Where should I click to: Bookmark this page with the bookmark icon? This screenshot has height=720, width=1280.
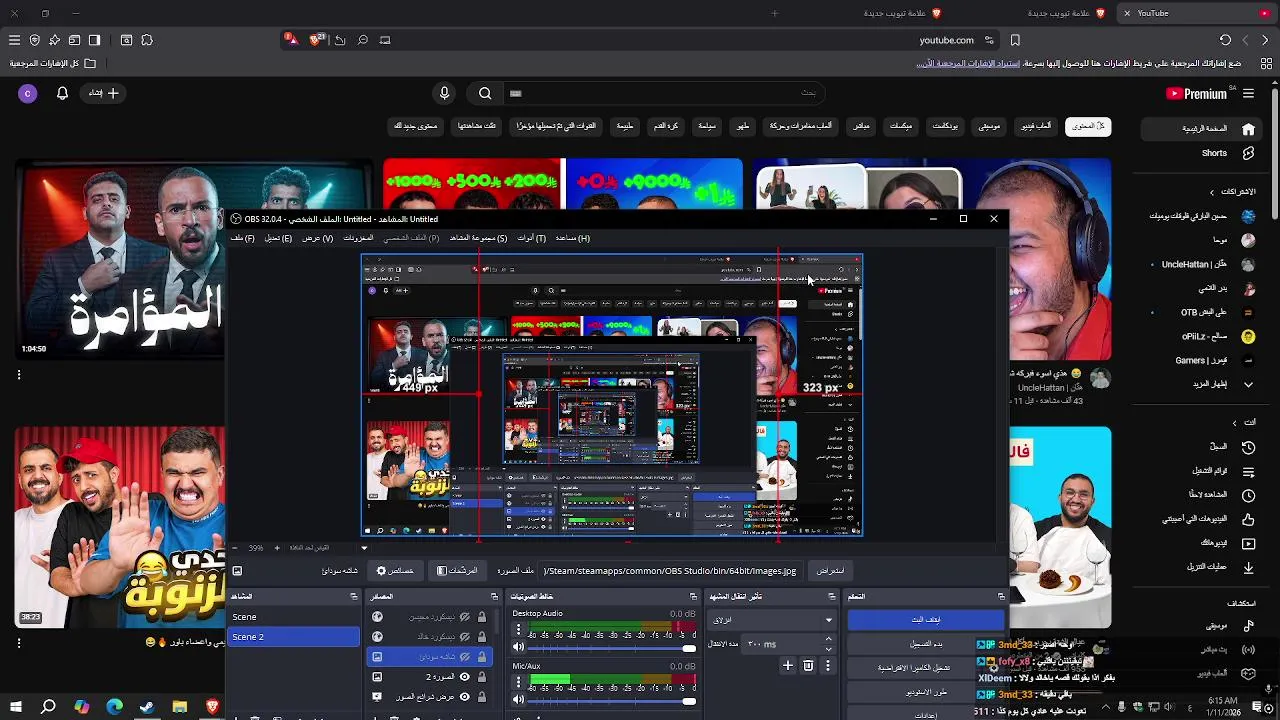pos(1015,40)
